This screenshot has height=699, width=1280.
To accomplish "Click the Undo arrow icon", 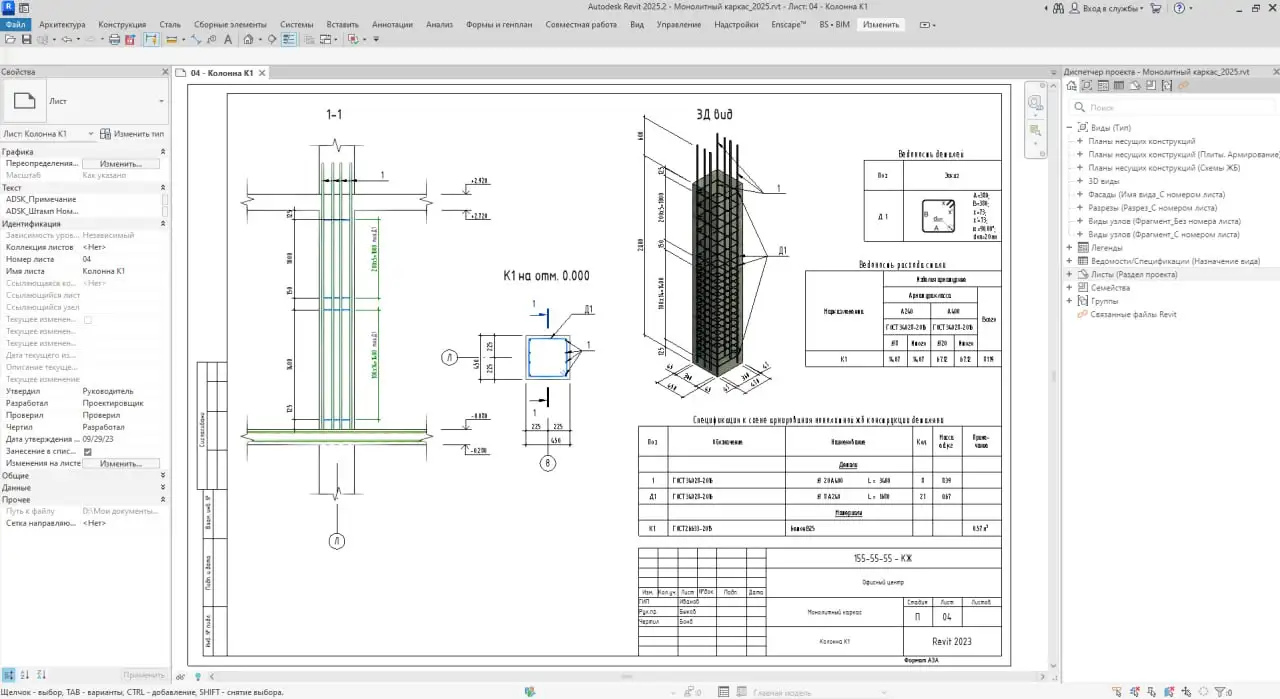I will (66, 40).
